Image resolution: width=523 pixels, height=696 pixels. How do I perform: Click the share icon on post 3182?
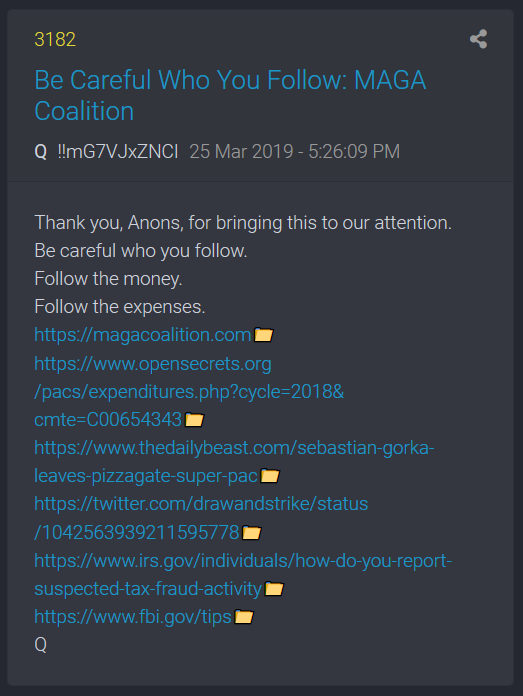tap(478, 39)
